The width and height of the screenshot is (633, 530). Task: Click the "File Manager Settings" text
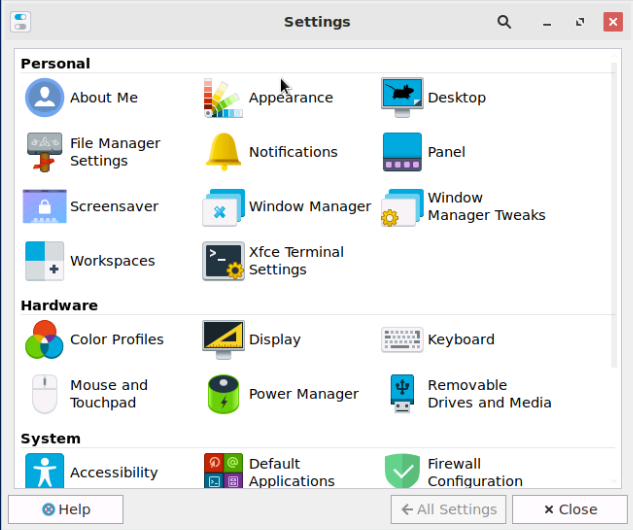(x=115, y=152)
